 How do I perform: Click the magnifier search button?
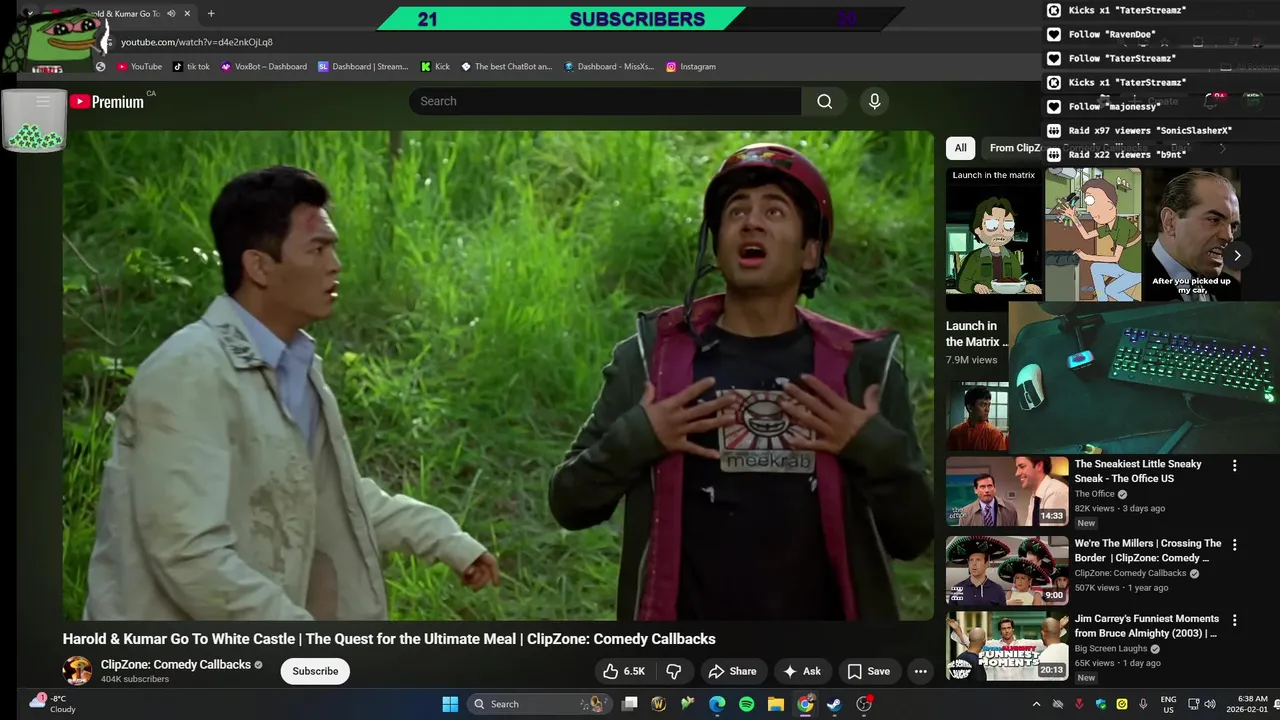(824, 101)
